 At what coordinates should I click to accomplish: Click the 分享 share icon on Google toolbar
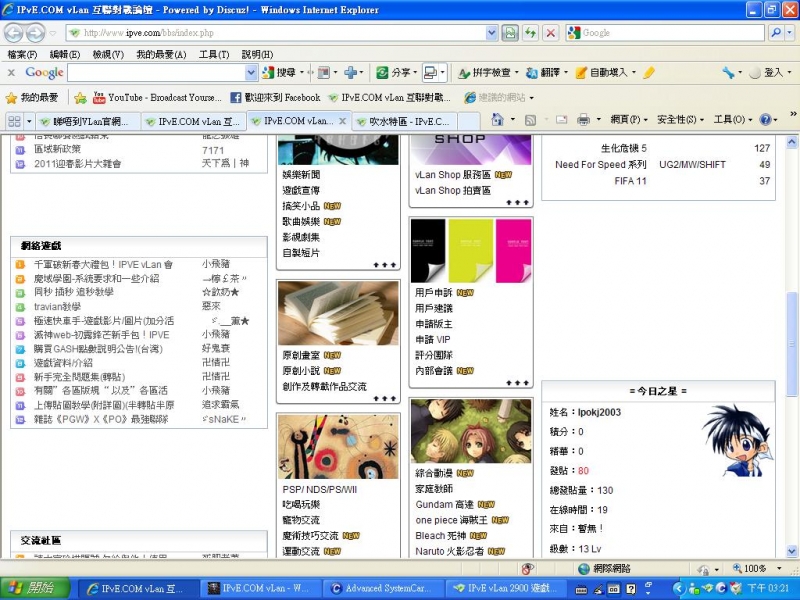(390, 72)
